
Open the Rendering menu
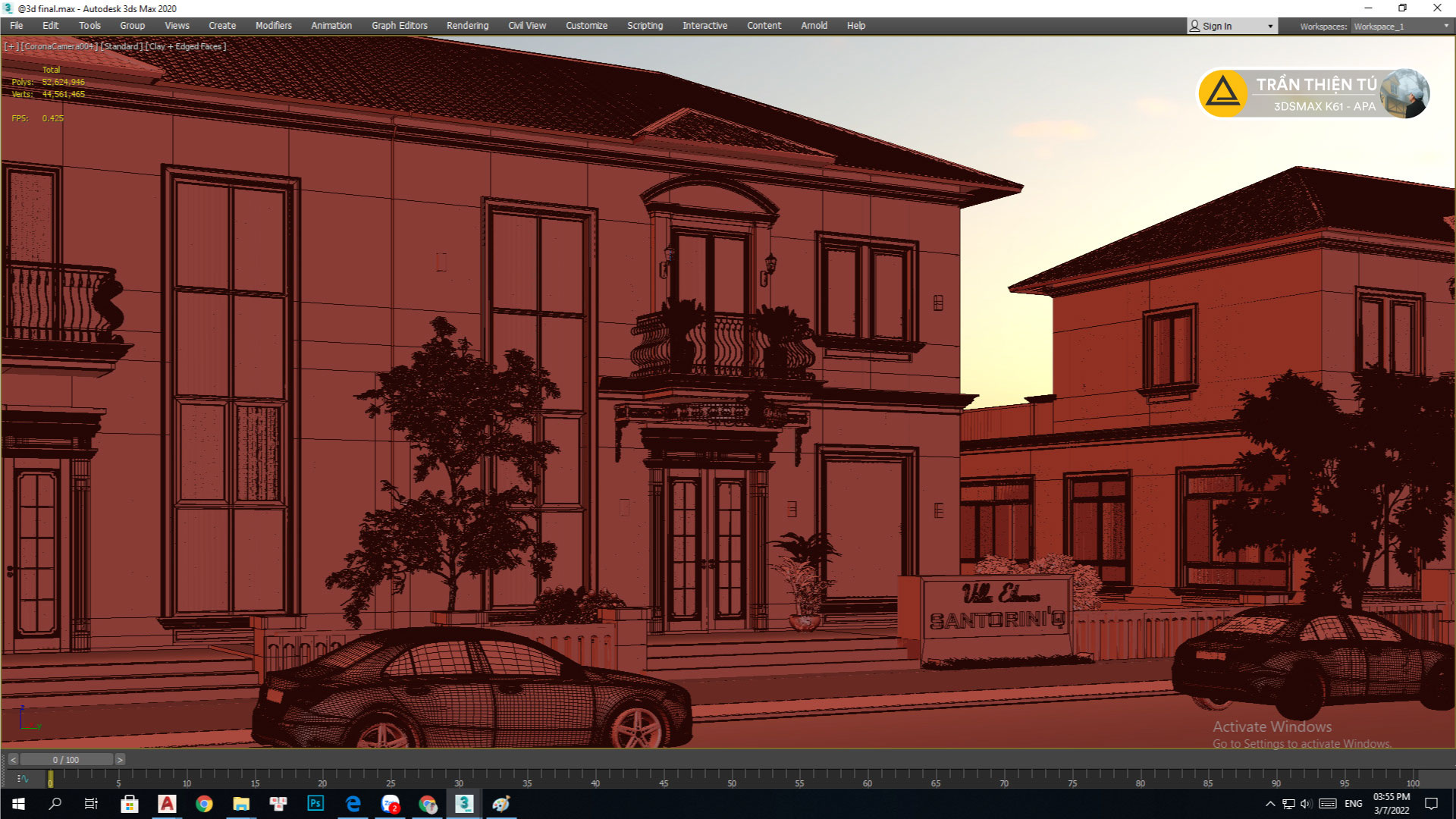click(x=467, y=26)
